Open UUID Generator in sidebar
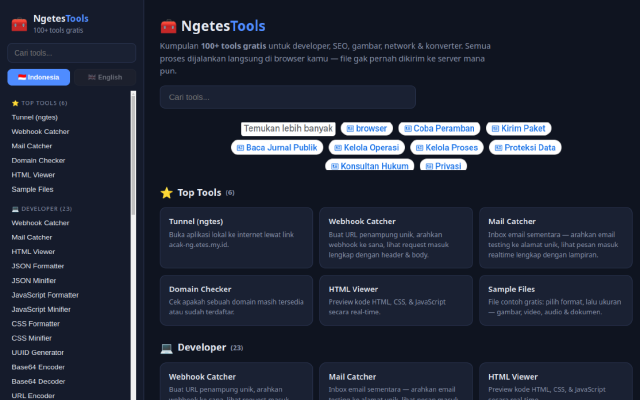The width and height of the screenshot is (640, 400). coord(38,353)
